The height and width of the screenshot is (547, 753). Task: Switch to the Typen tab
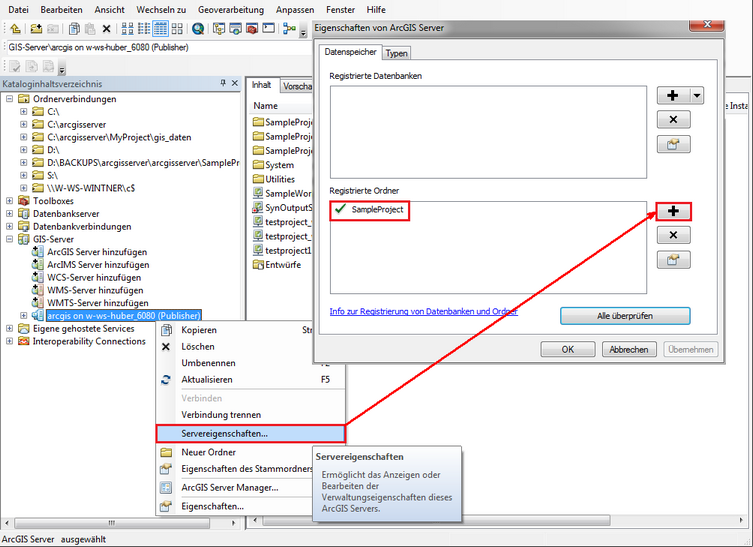pos(397,53)
